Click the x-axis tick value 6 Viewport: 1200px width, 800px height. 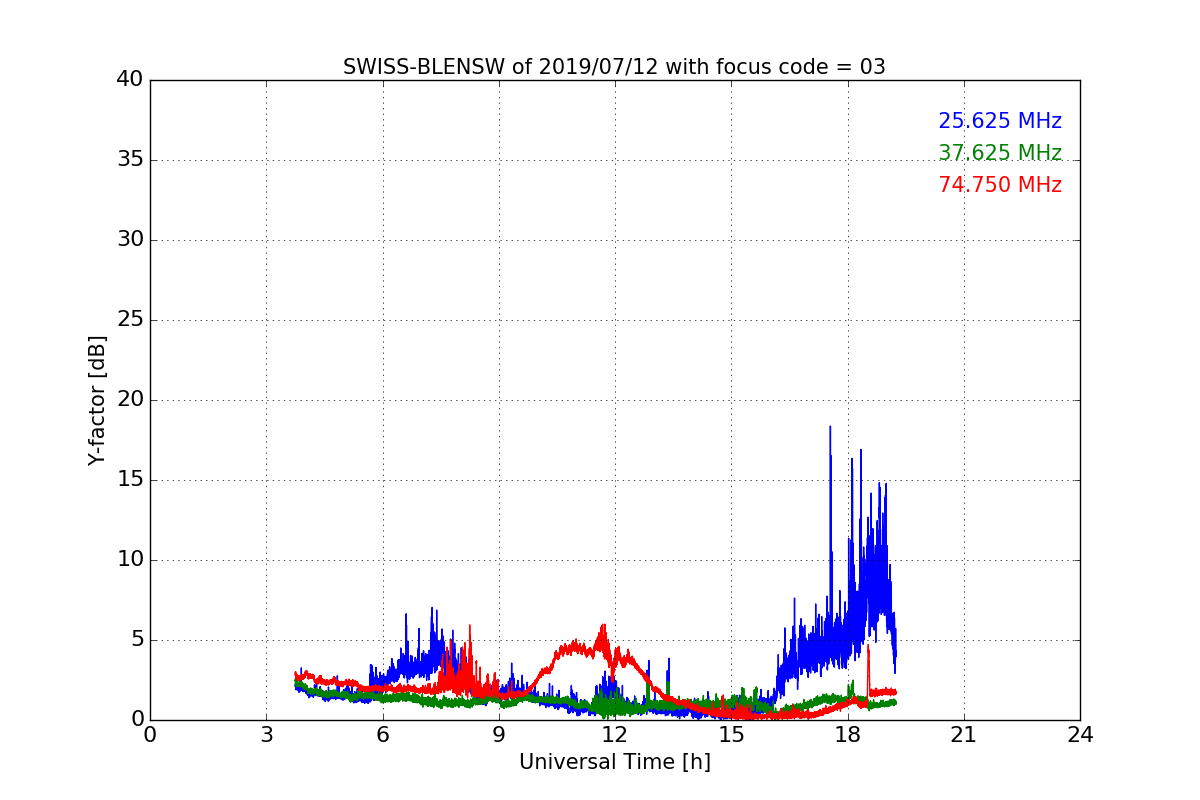(x=382, y=734)
